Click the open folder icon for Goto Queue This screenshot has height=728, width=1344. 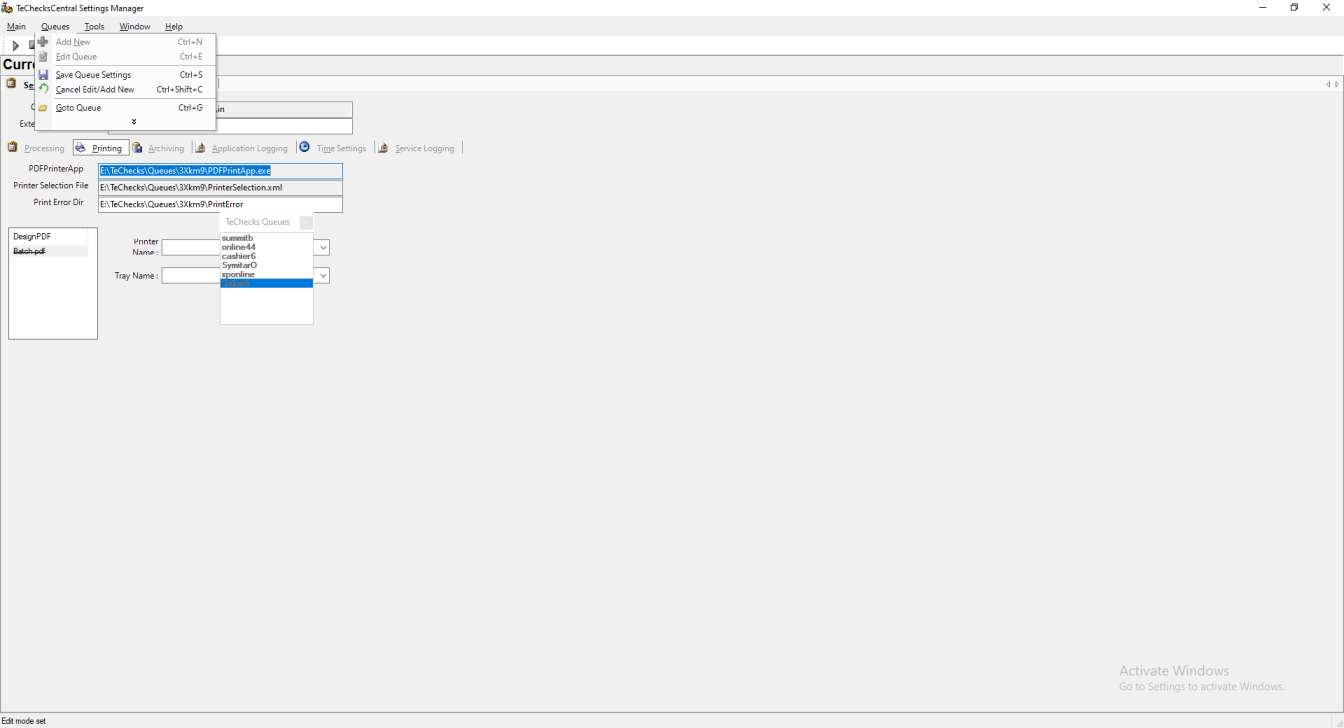click(x=43, y=108)
